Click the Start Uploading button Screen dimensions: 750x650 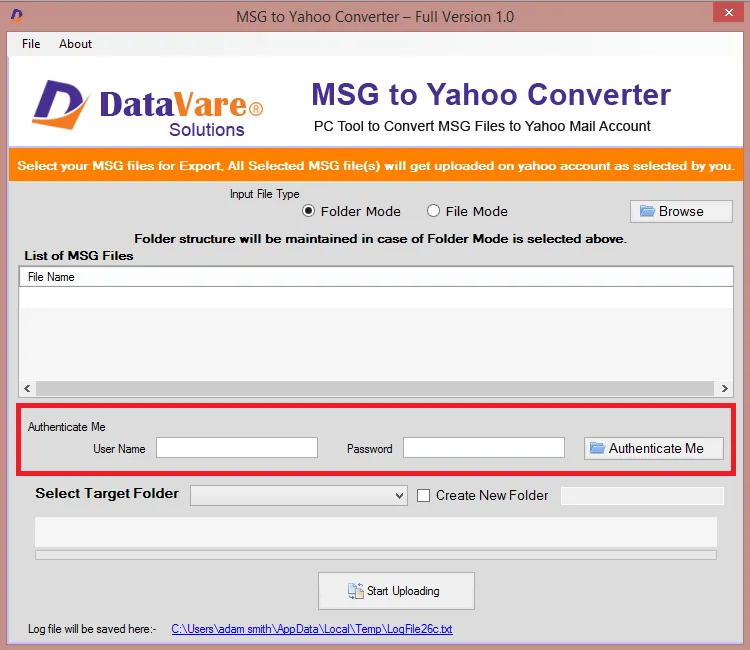pos(397,591)
